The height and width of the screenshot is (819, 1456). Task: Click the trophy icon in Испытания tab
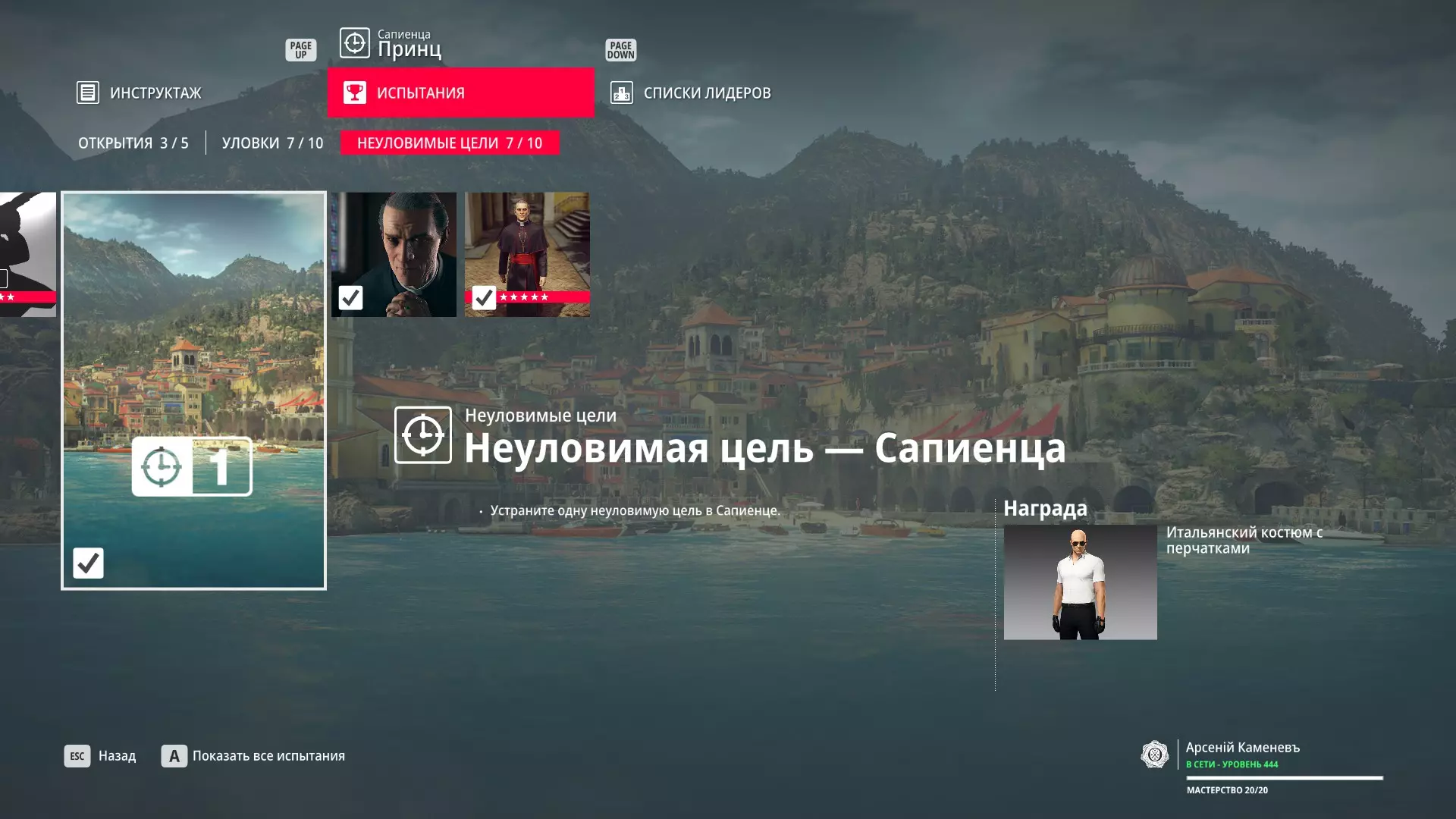tap(354, 93)
